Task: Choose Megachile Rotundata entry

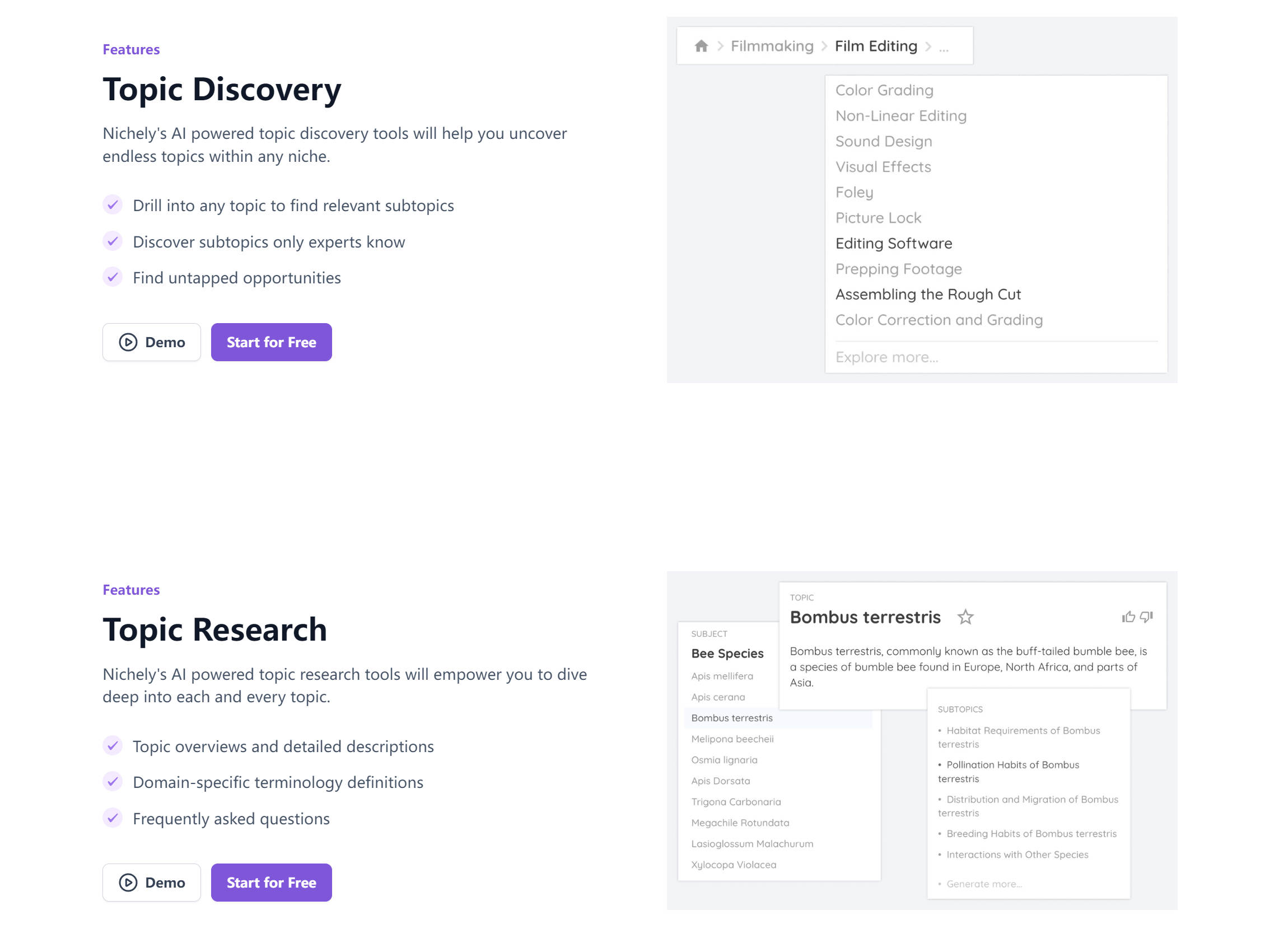Action: tap(740, 823)
